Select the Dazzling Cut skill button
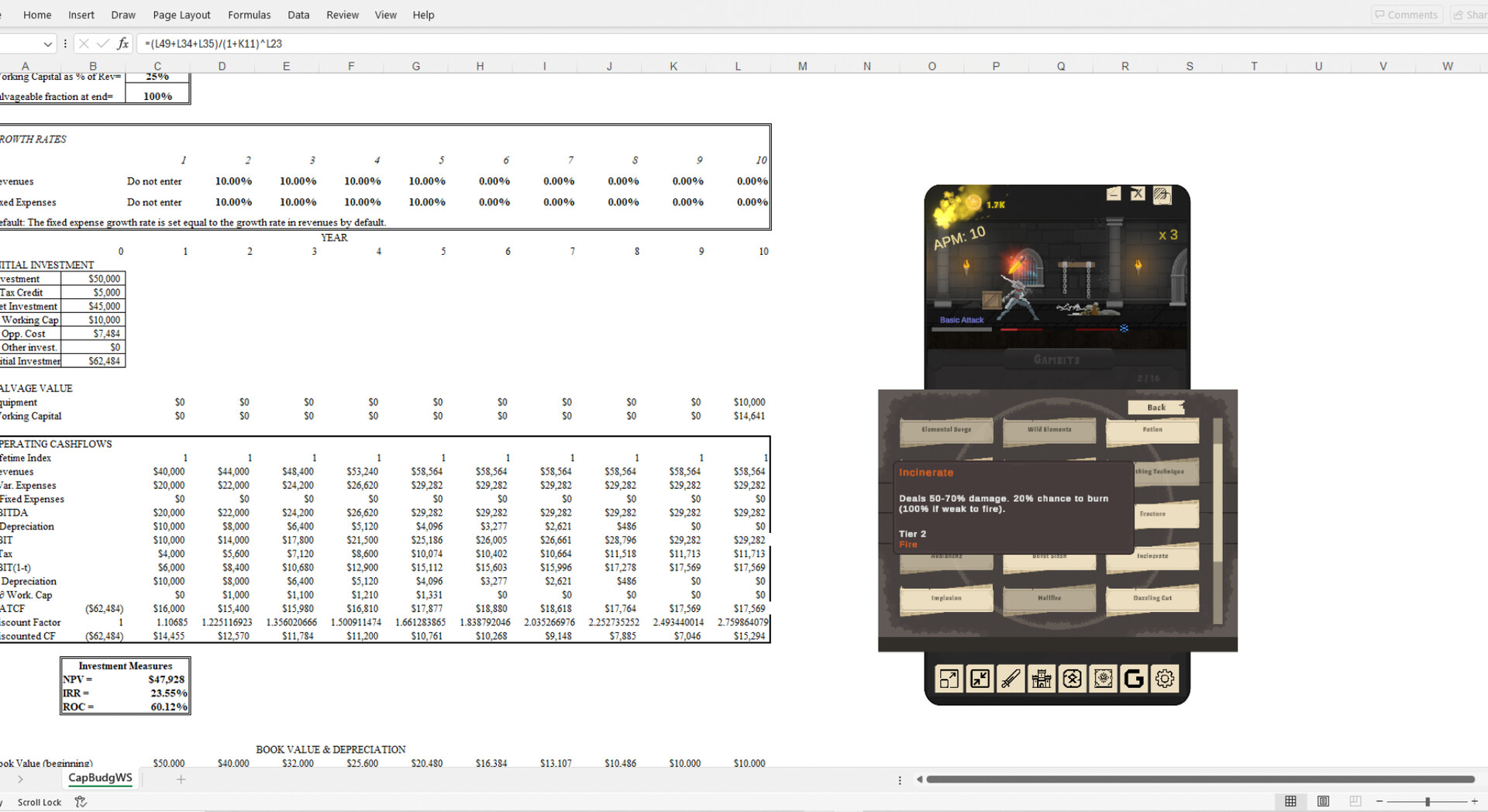 click(1152, 598)
